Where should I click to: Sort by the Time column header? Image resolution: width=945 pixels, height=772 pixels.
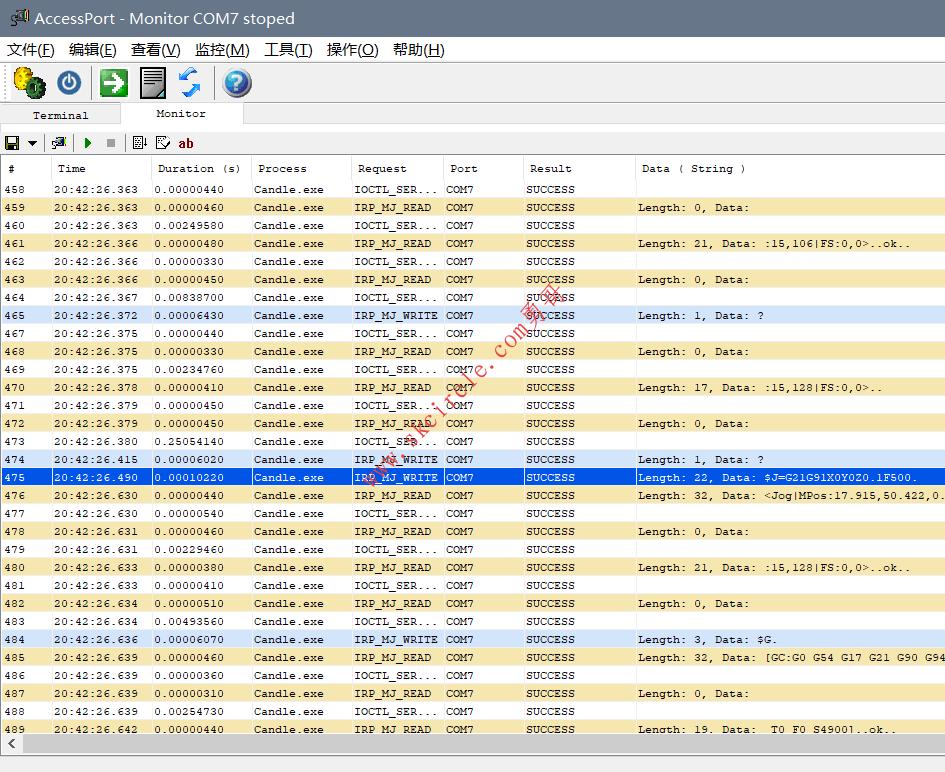(101, 169)
